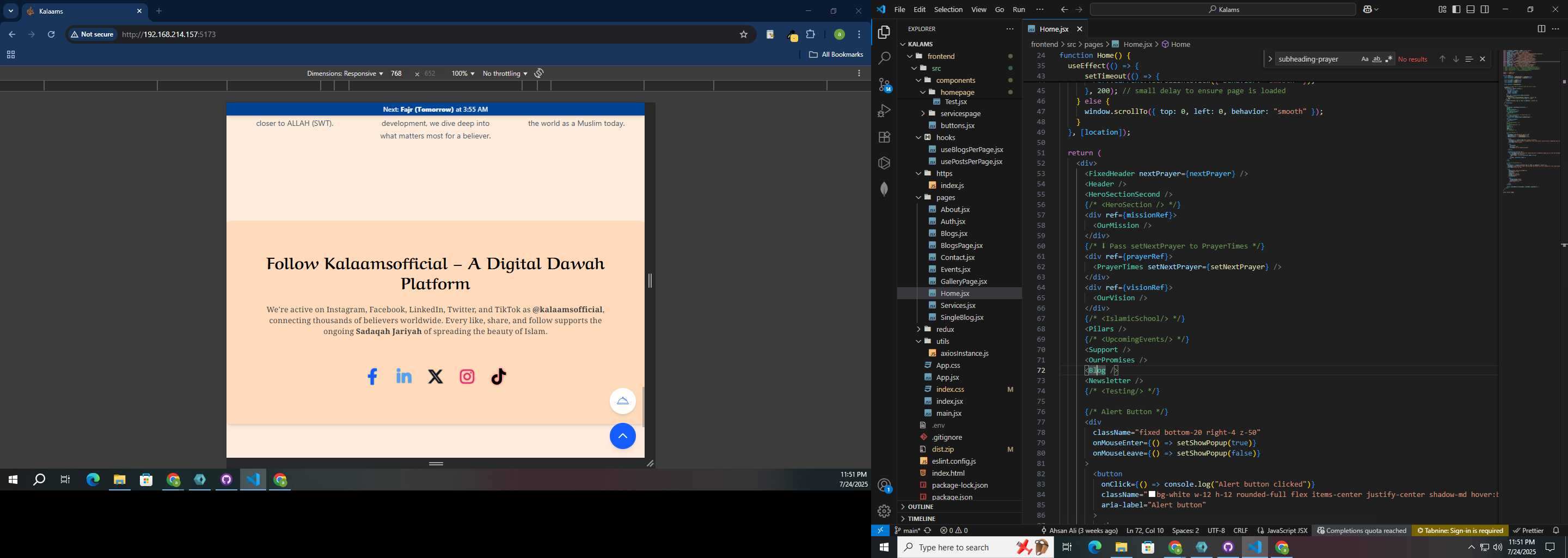The height and width of the screenshot is (558, 1568).
Task: Bookmark this page with the star icon
Action: pyautogui.click(x=743, y=35)
